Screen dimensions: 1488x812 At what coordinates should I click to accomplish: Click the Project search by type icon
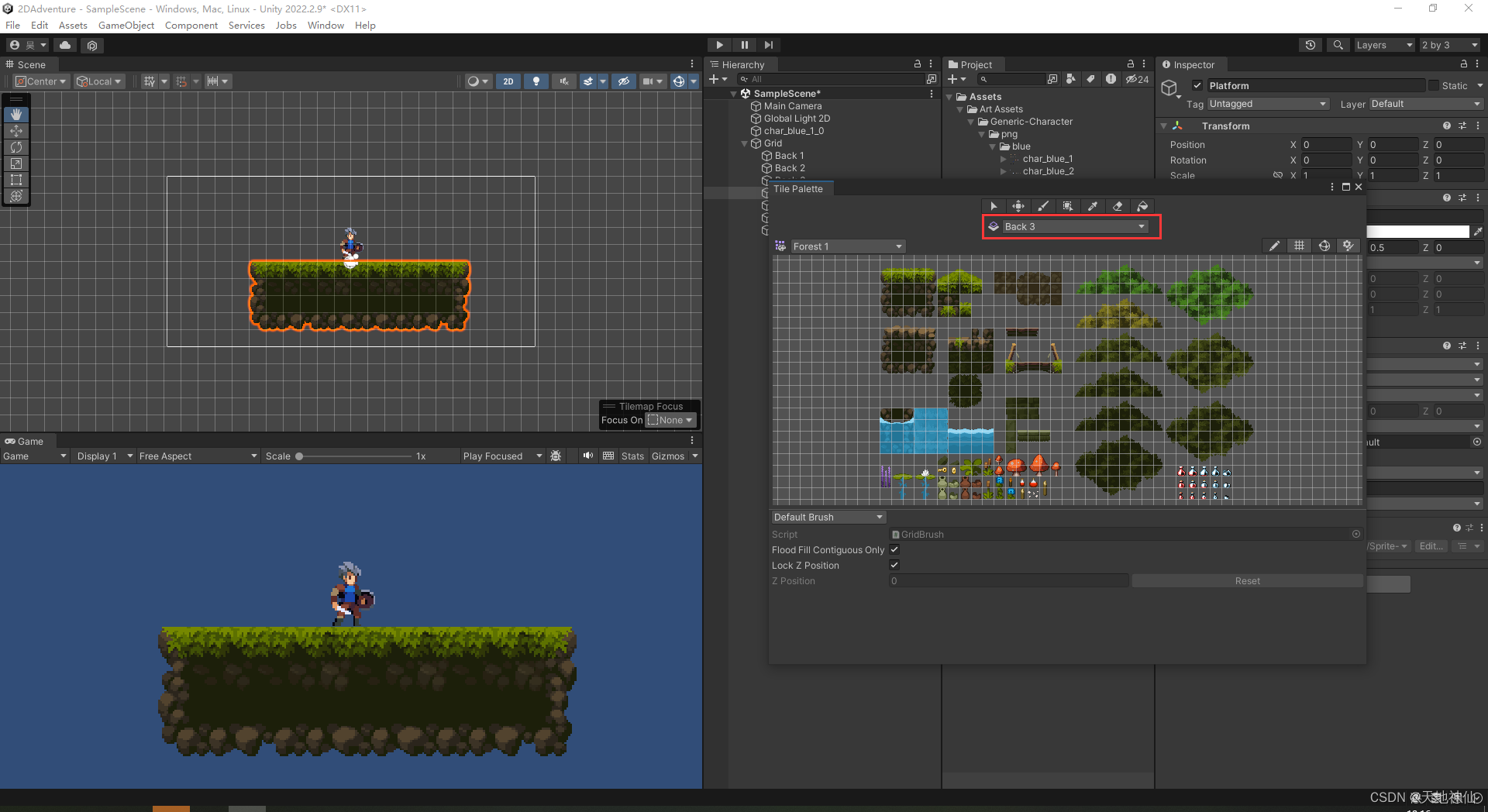point(1070,79)
